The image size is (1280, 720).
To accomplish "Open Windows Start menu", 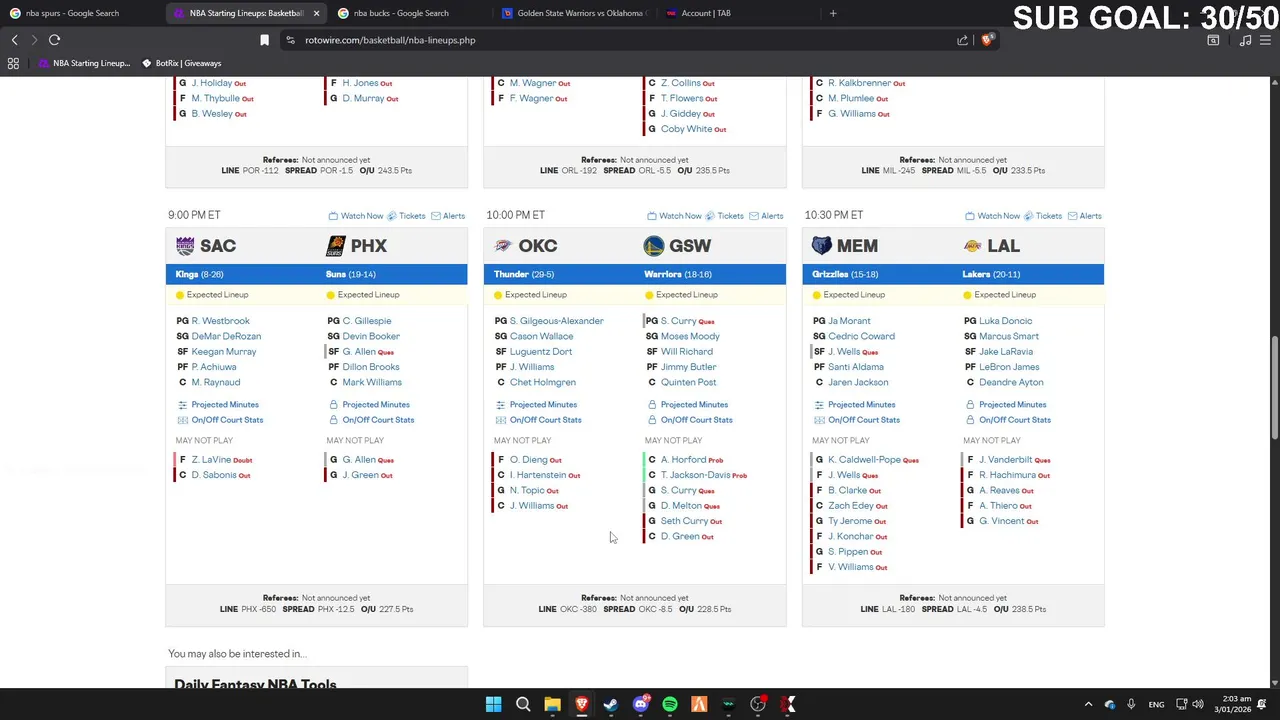I will point(493,705).
